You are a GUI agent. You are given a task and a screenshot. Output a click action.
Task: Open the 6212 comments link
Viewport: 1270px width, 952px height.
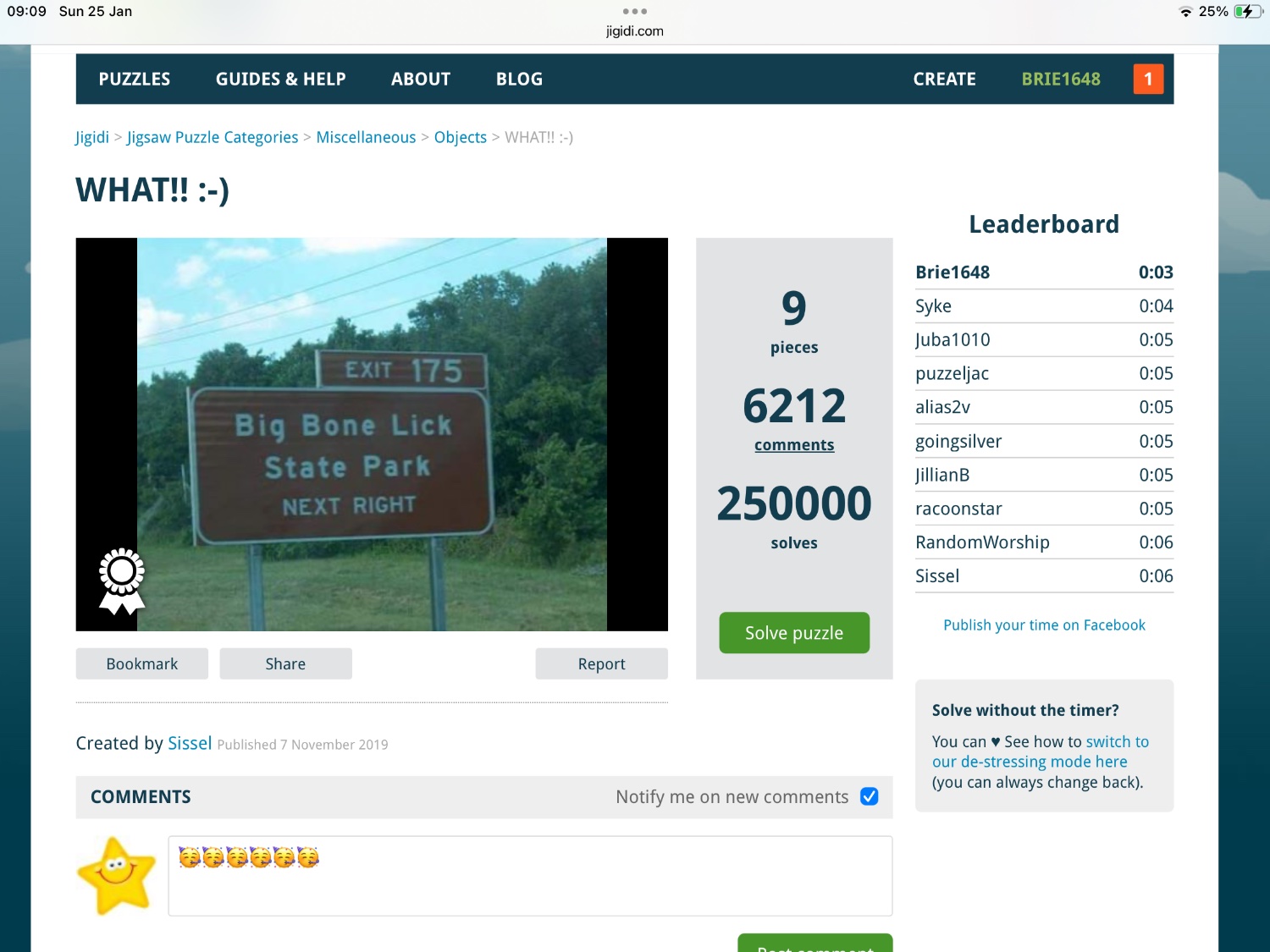[x=794, y=445]
